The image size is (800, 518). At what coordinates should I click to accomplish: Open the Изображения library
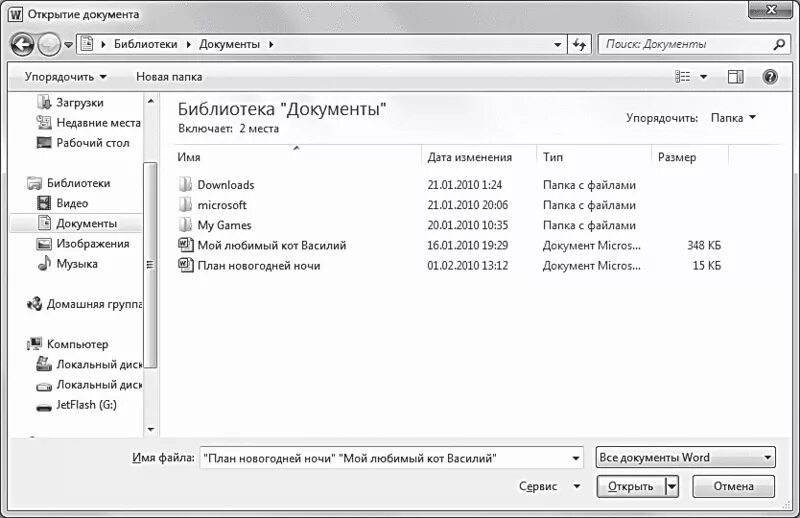83,244
